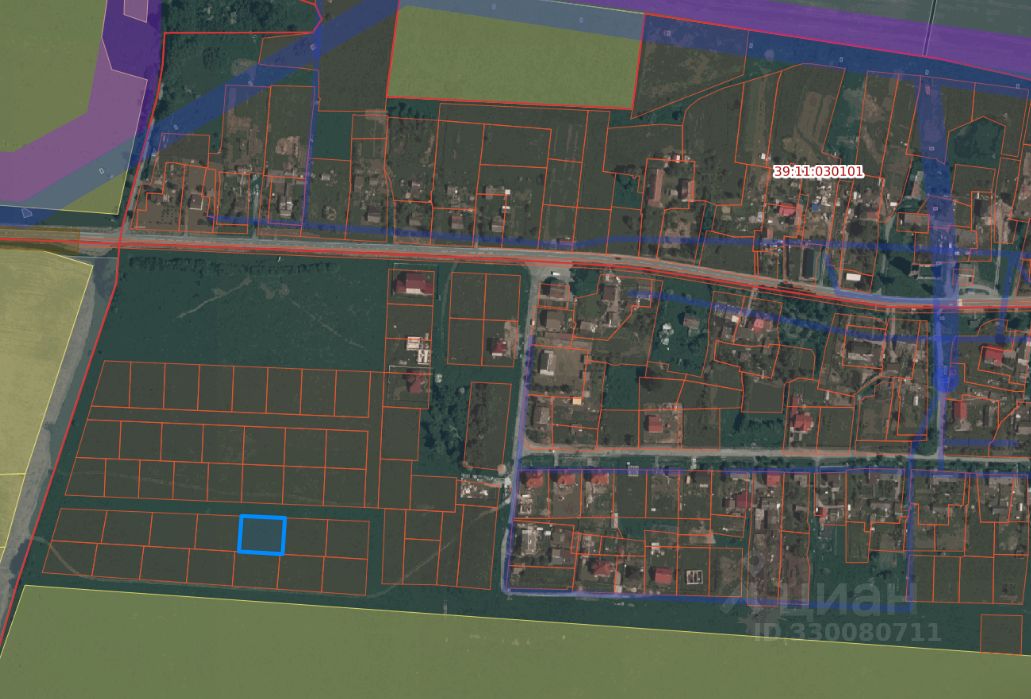Image resolution: width=1031 pixels, height=699 pixels.
Task: Select the parcel directly right of the highlighted plot
Action: click(x=306, y=537)
